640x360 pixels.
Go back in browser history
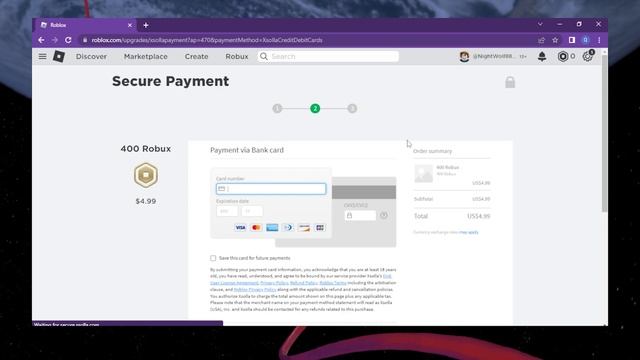(41, 40)
